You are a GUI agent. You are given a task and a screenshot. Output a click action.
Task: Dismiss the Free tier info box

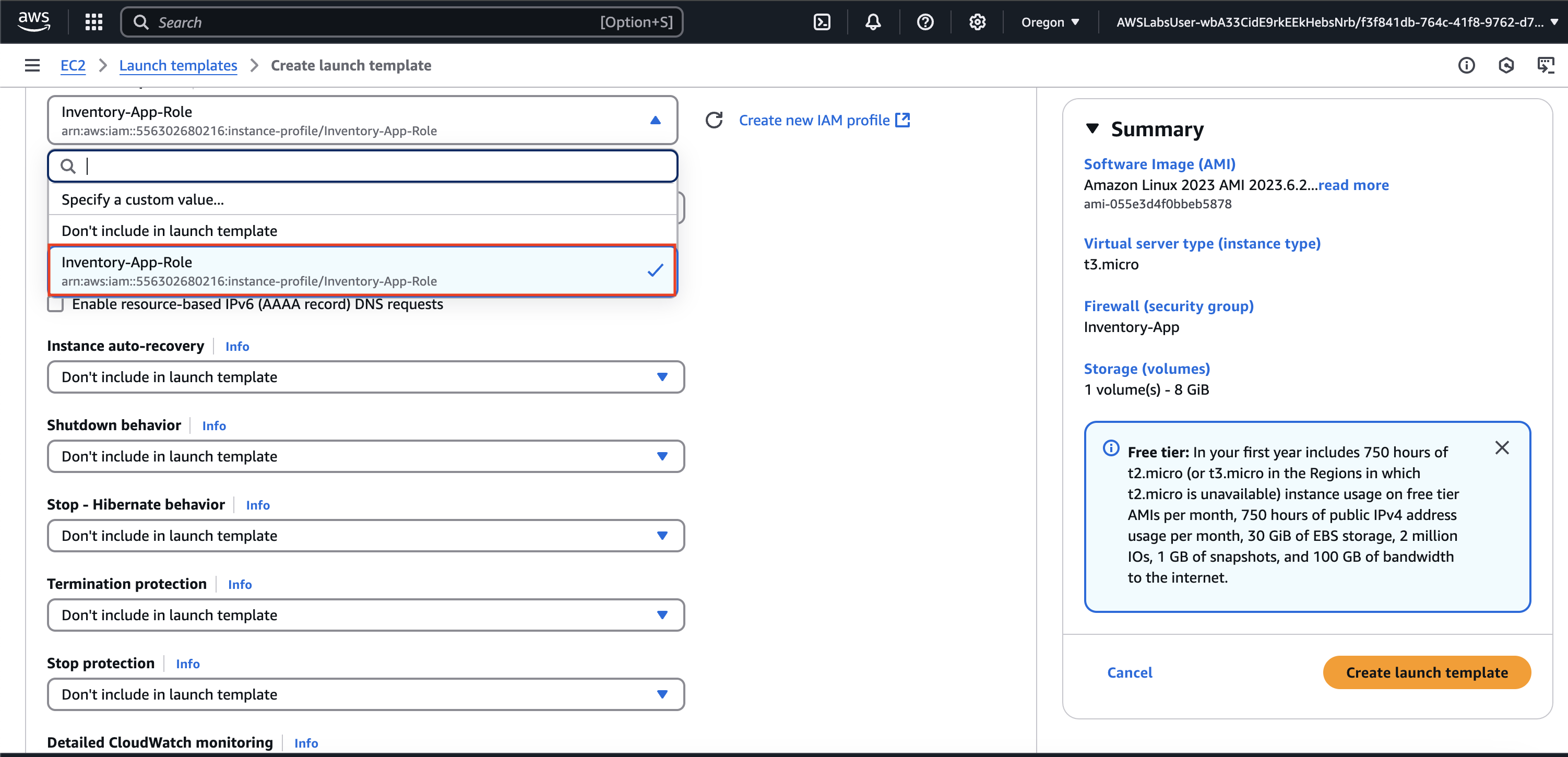(x=1501, y=447)
